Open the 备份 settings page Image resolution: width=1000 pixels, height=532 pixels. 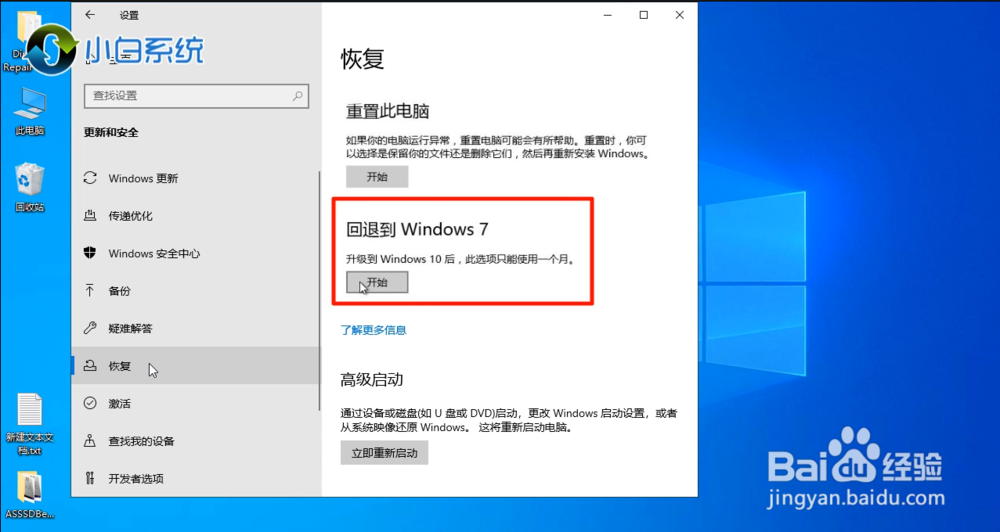click(x=195, y=291)
